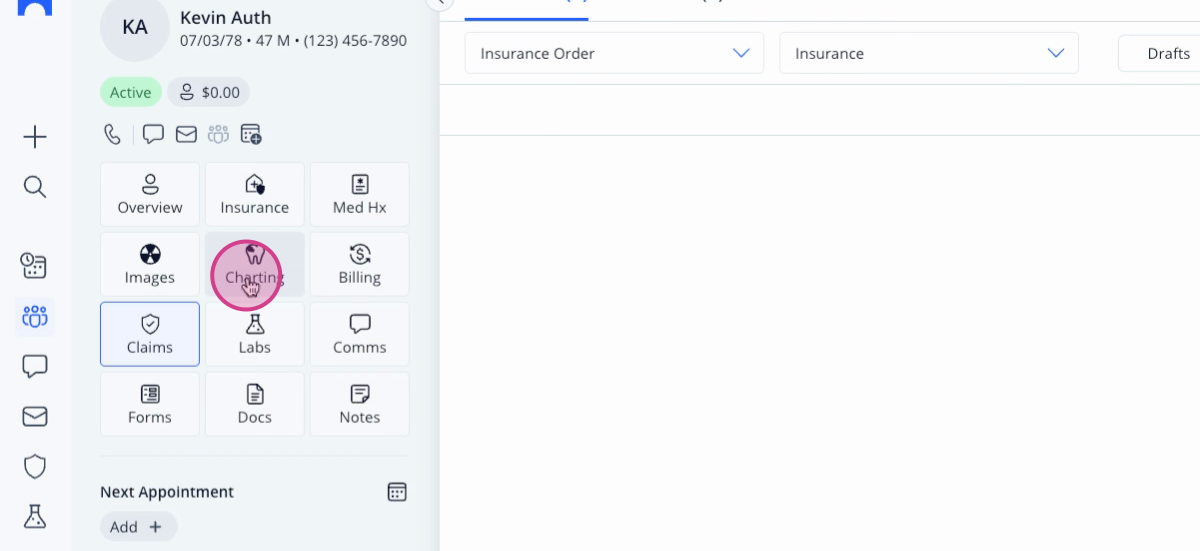Open the Docs tile

[x=255, y=405]
